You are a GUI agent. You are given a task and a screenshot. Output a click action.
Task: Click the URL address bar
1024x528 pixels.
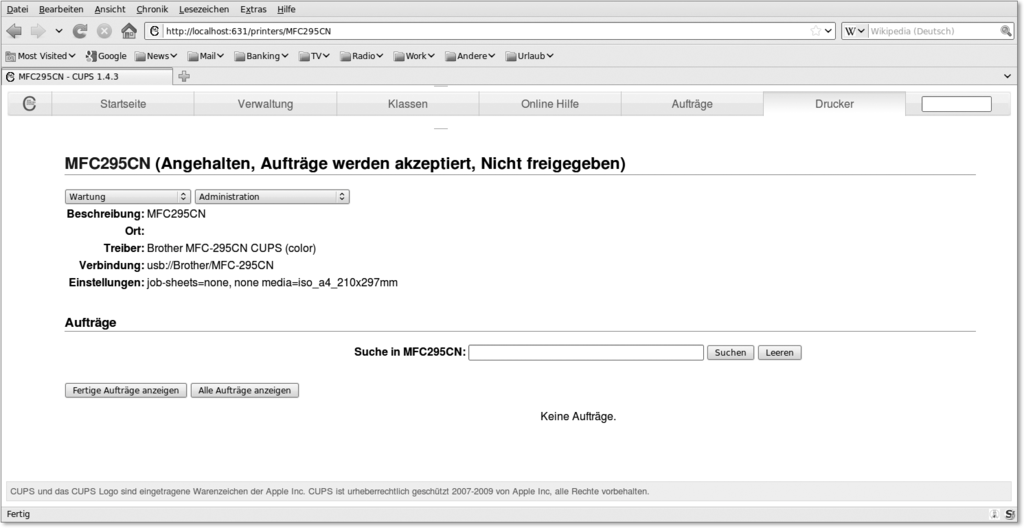(480, 31)
